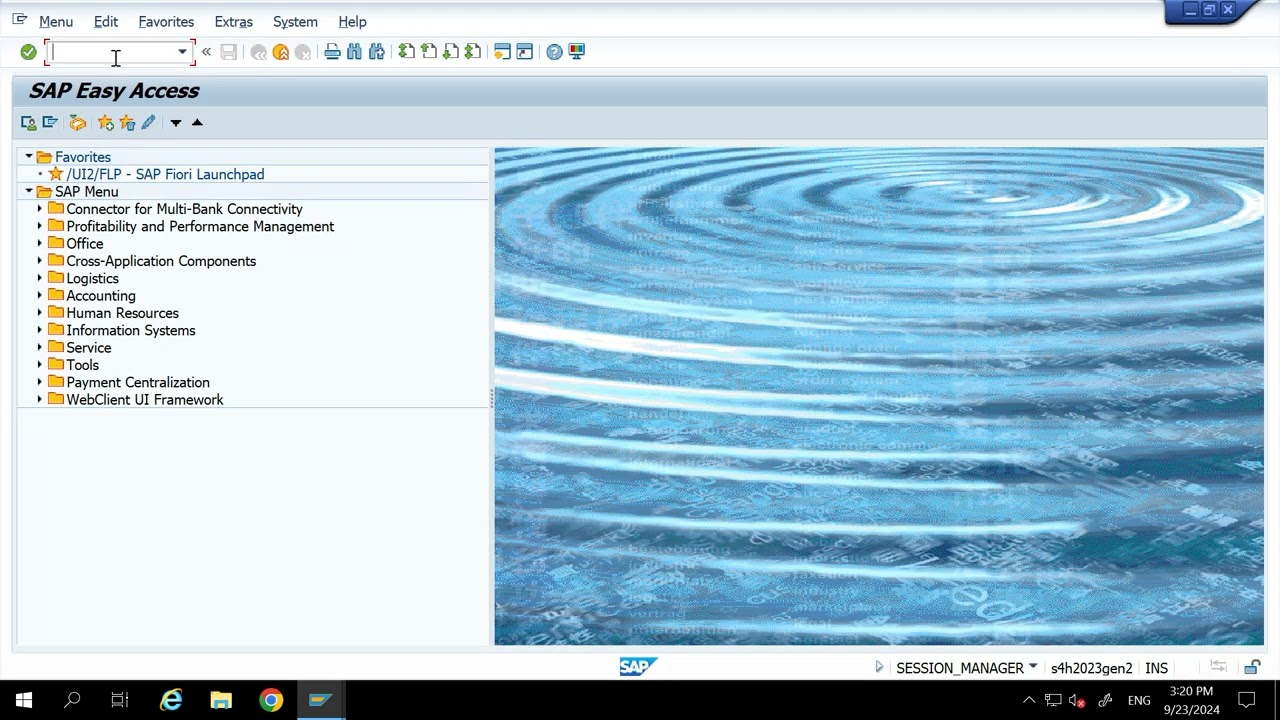Image resolution: width=1280 pixels, height=720 pixels.
Task: Click the Save diskette icon
Action: coord(229,52)
